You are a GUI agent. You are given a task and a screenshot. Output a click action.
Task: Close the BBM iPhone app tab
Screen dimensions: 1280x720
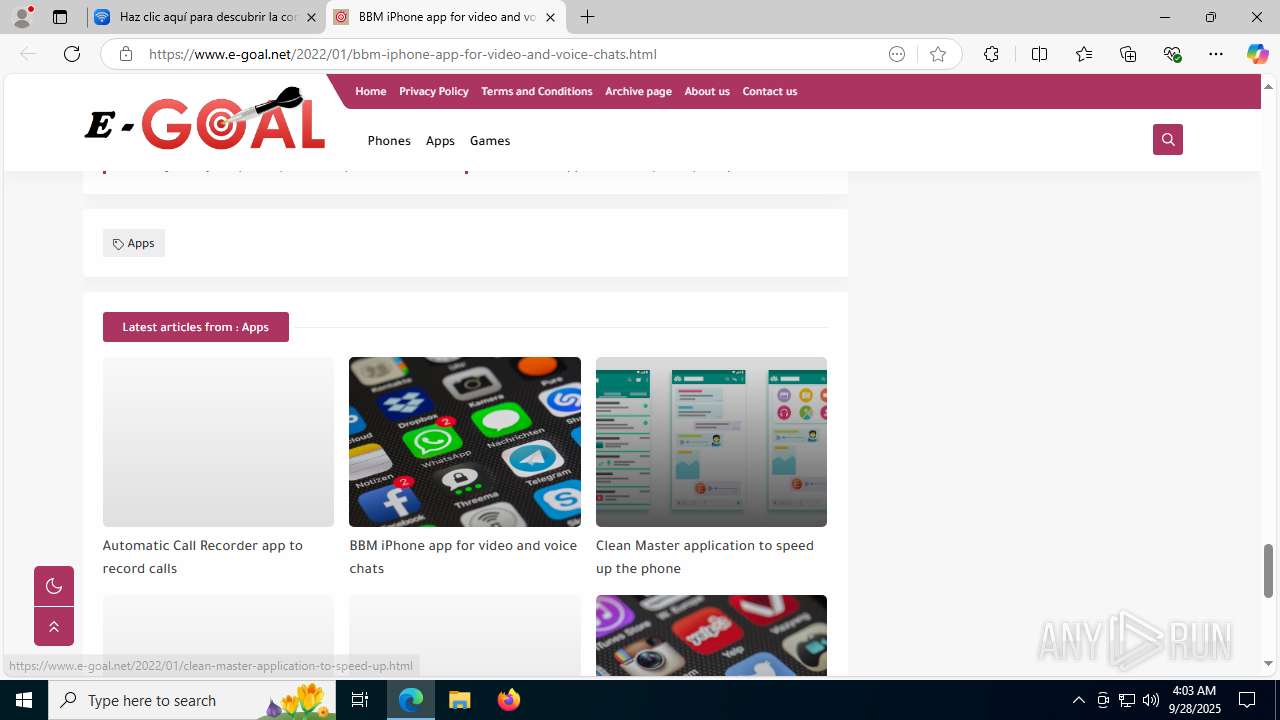point(550,17)
